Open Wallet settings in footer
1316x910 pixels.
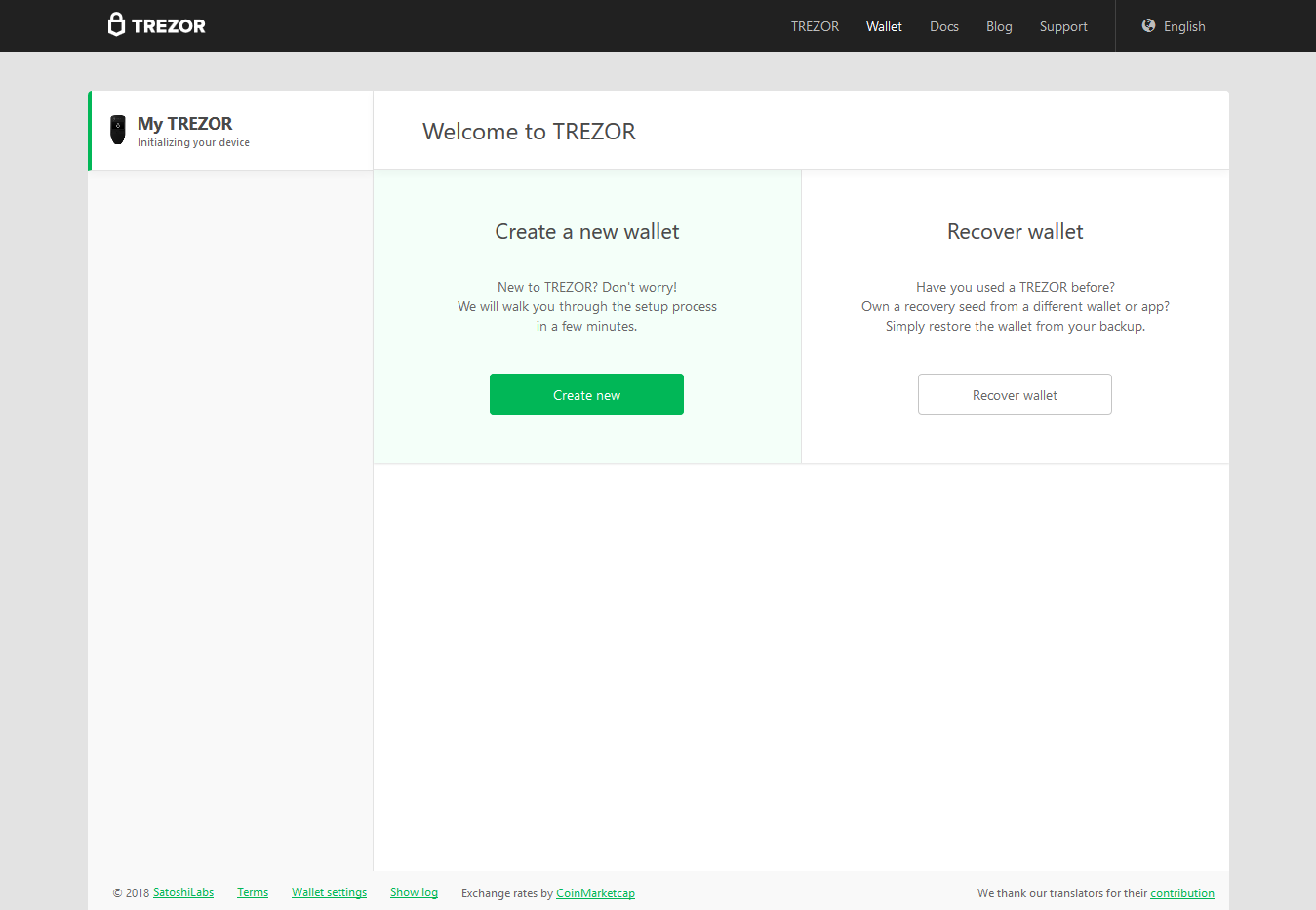(x=329, y=892)
